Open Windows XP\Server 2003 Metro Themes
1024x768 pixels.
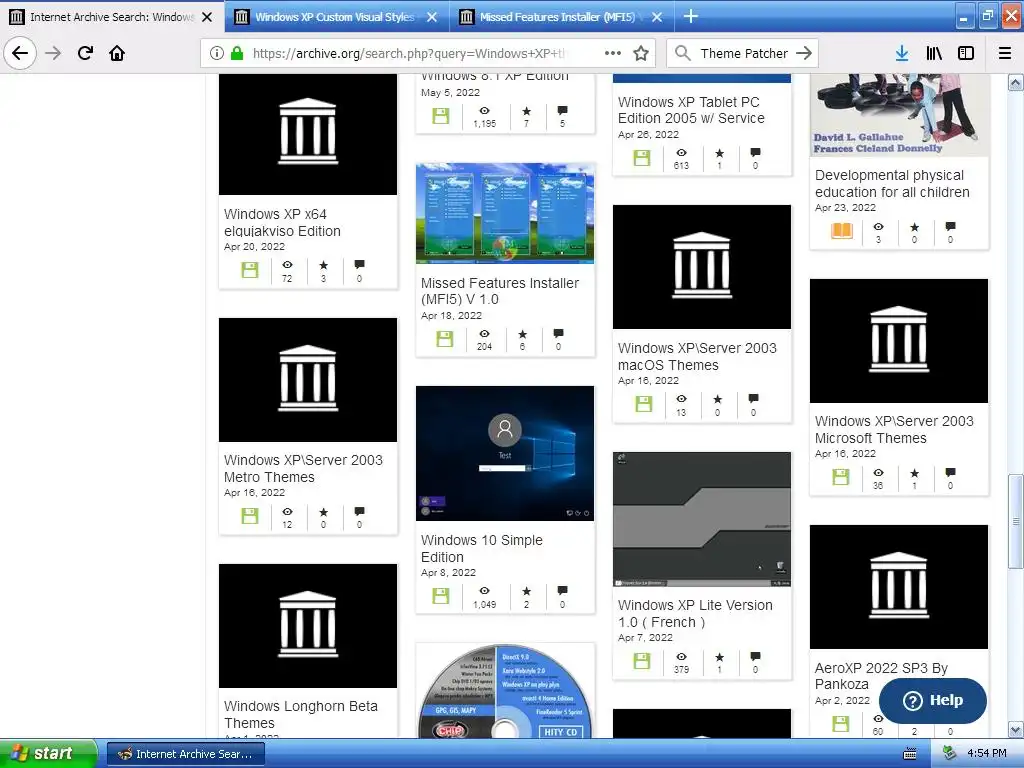tap(303, 468)
